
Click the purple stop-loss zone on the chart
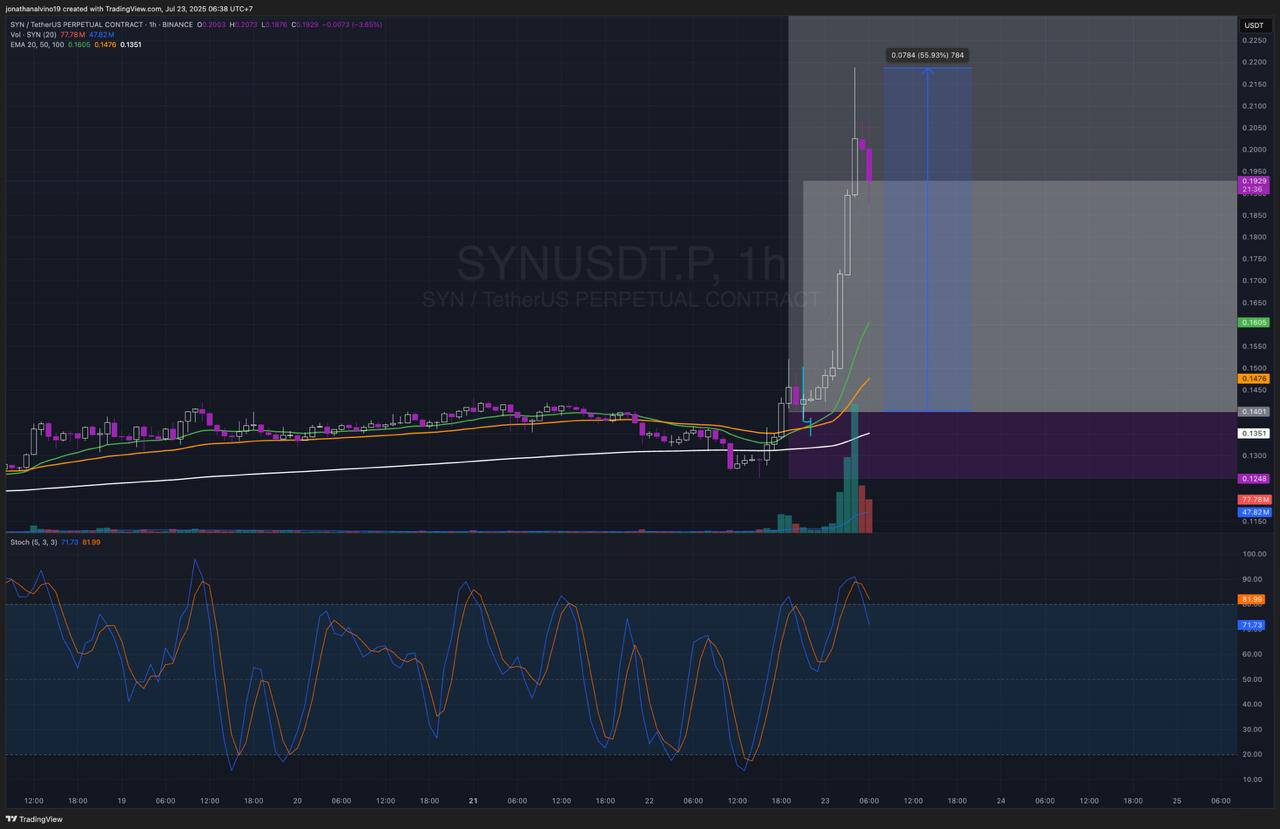(1000, 445)
